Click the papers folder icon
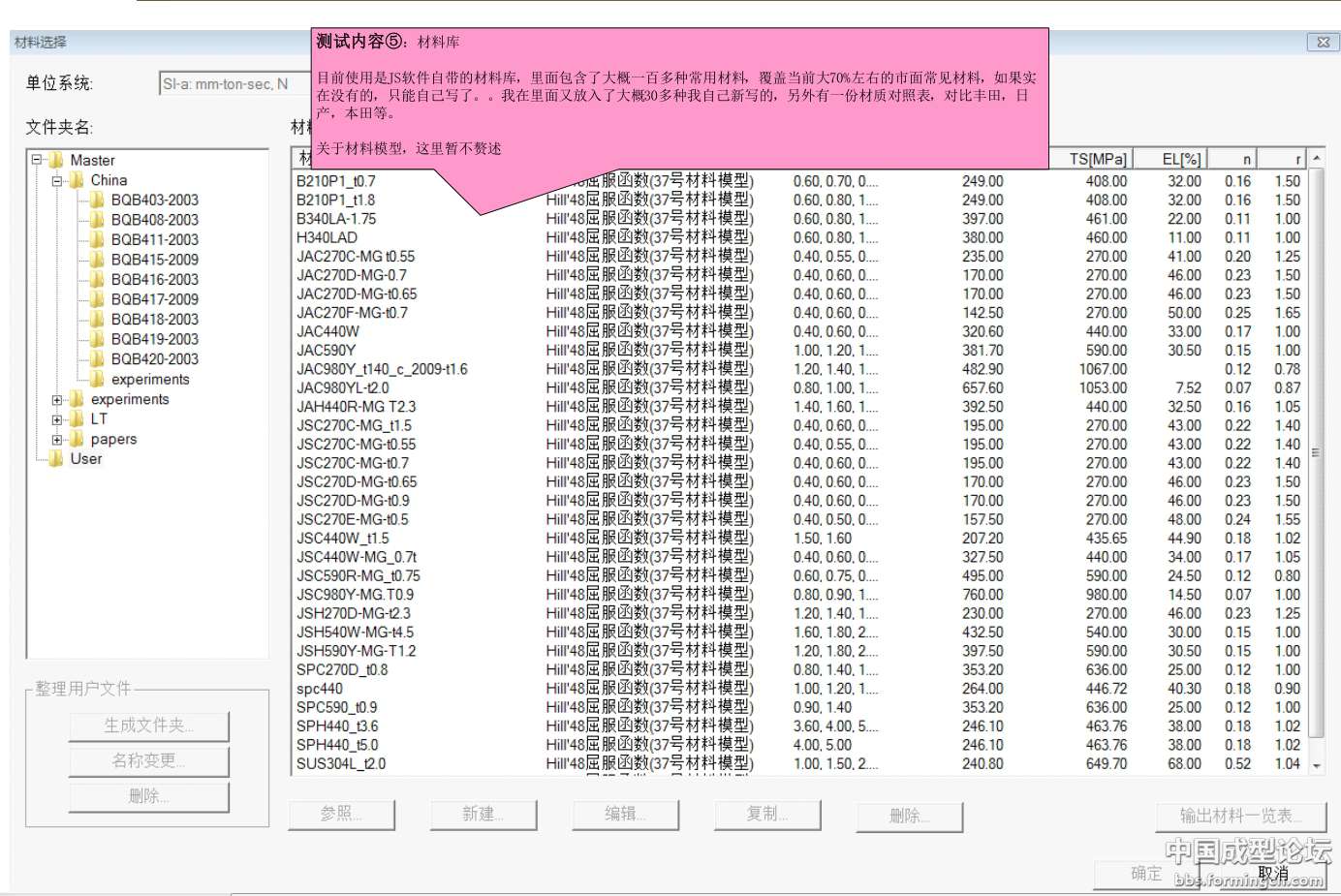 click(x=77, y=440)
